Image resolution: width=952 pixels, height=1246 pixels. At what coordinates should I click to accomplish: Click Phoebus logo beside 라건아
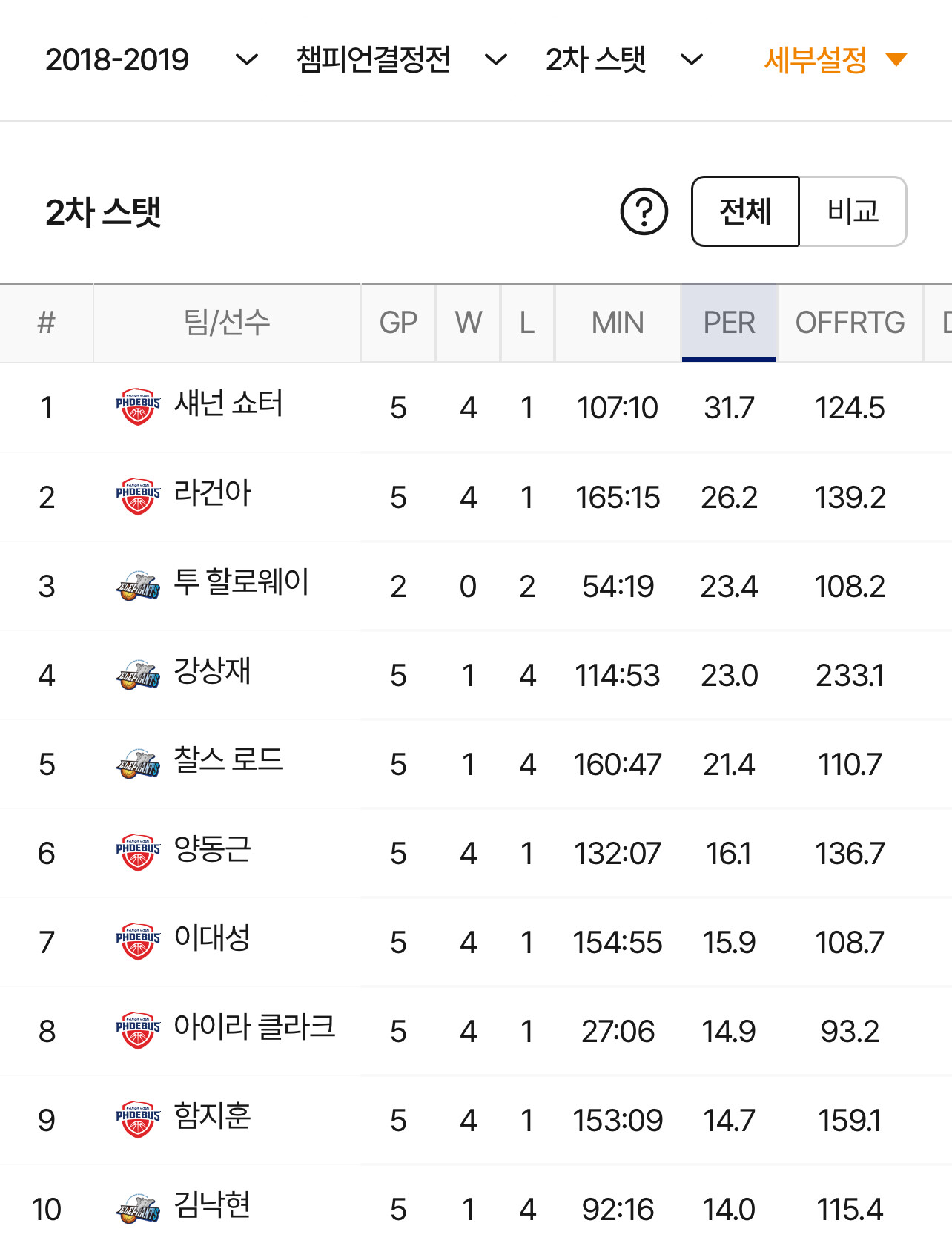138,496
